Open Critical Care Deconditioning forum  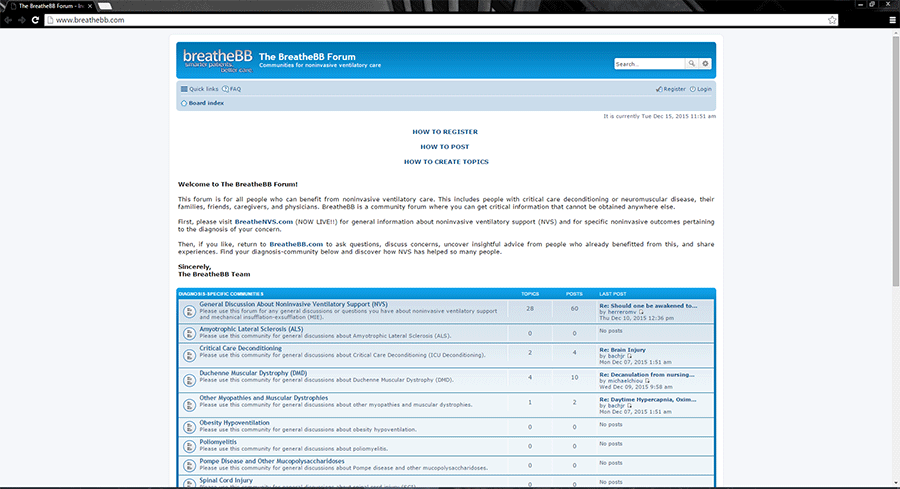240,348
